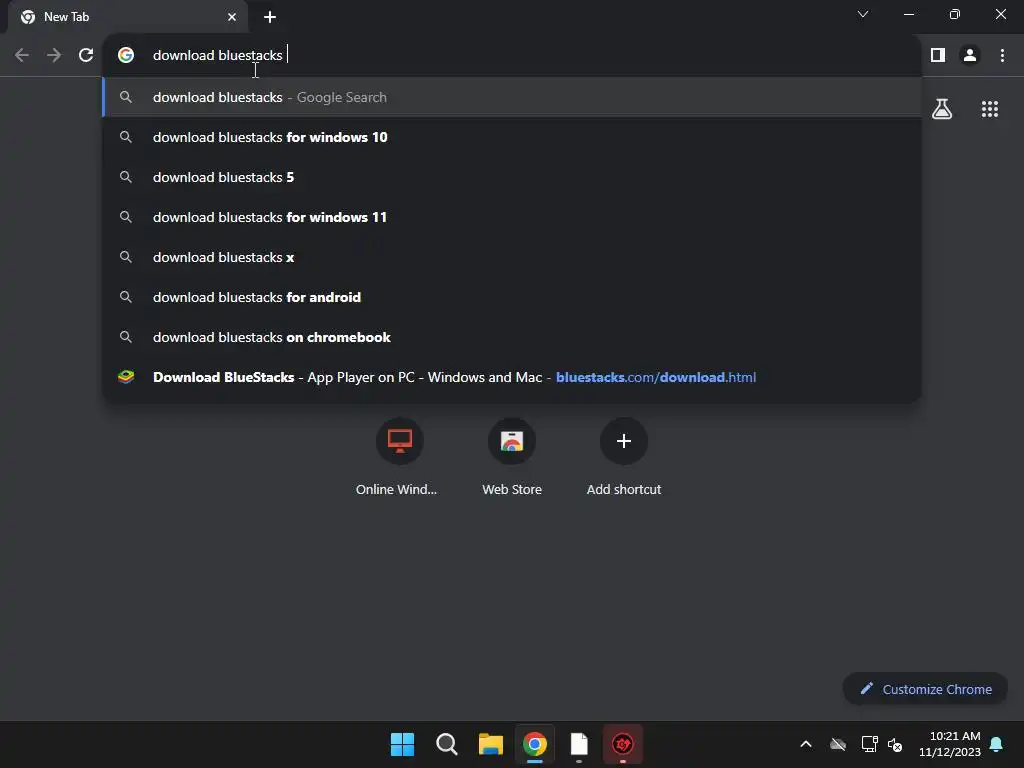The image size is (1024, 768).
Task: Open the bluestacks.com/download.html suggestion
Action: pos(512,377)
